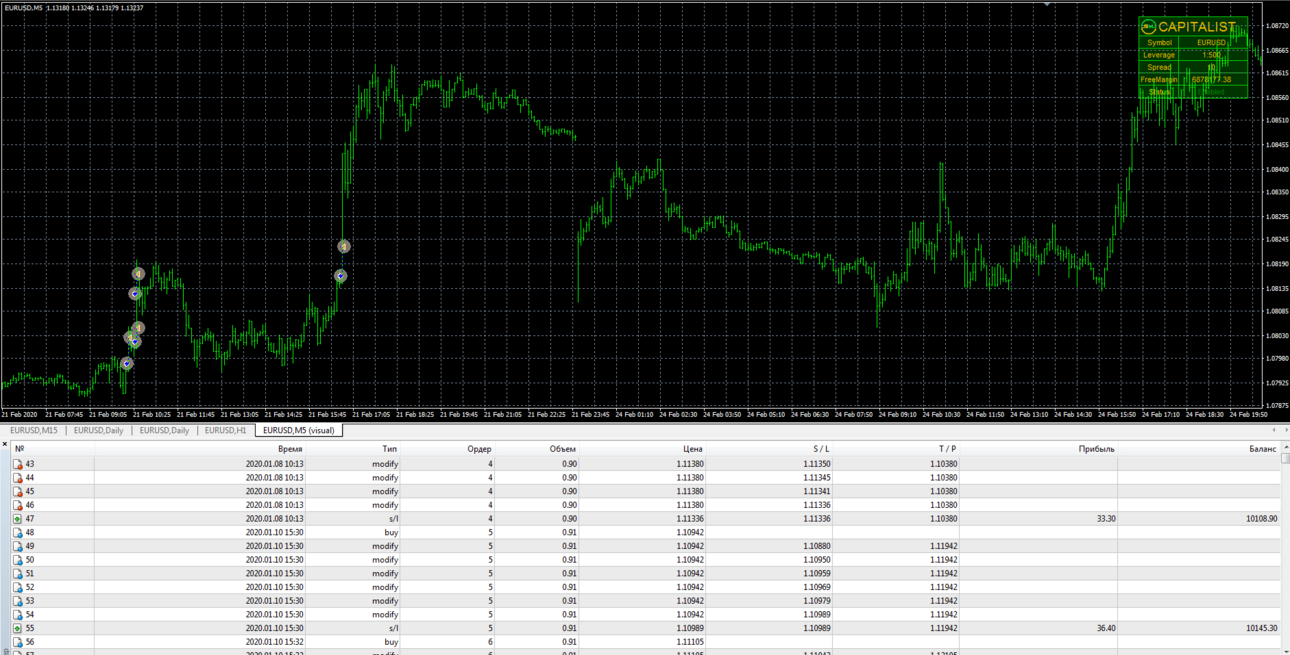Sort by the Объем column header

pyautogui.click(x=563, y=449)
